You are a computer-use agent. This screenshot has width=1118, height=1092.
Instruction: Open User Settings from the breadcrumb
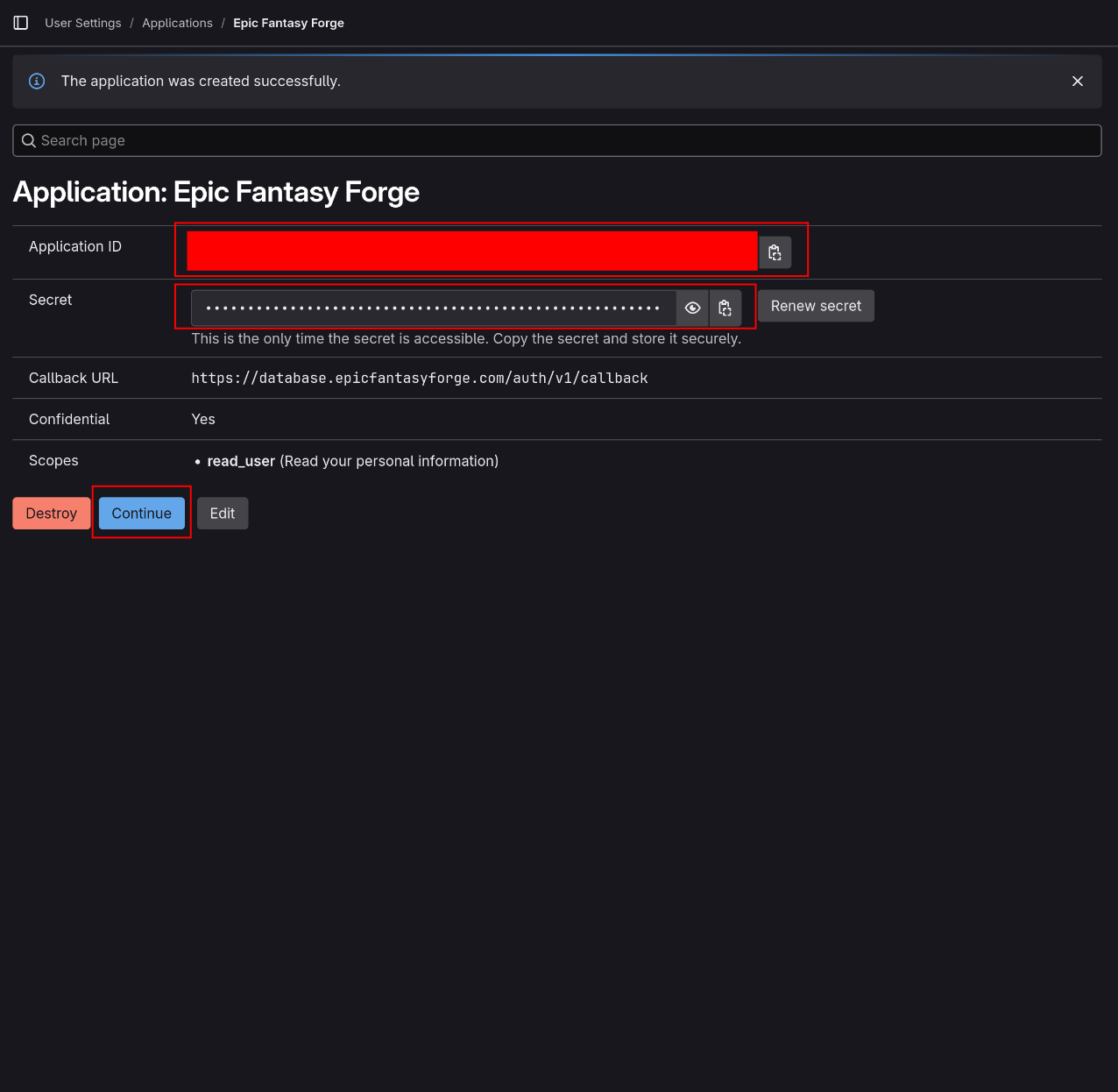(x=82, y=23)
